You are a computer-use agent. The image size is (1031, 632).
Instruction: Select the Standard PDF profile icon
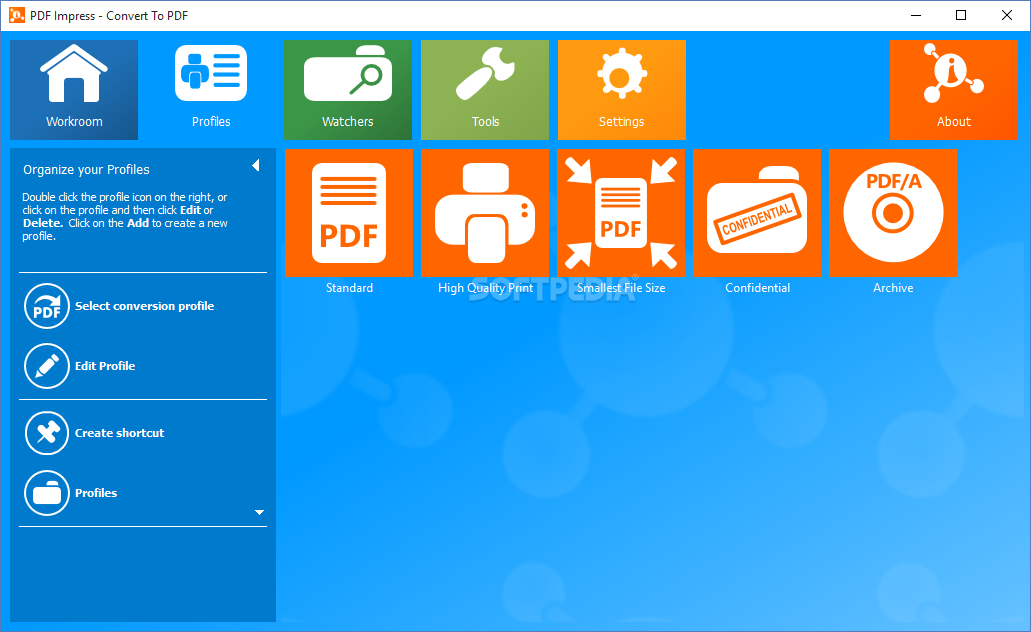[348, 213]
